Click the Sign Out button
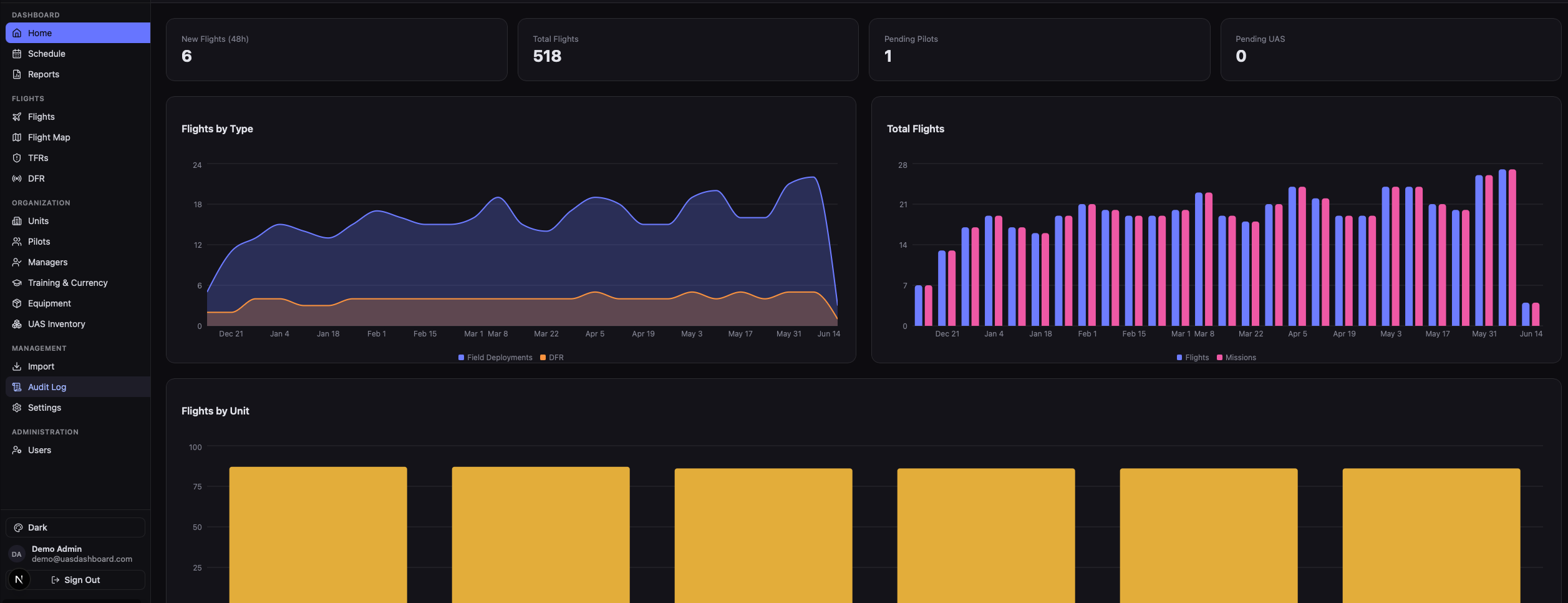1568x603 pixels. 75,580
